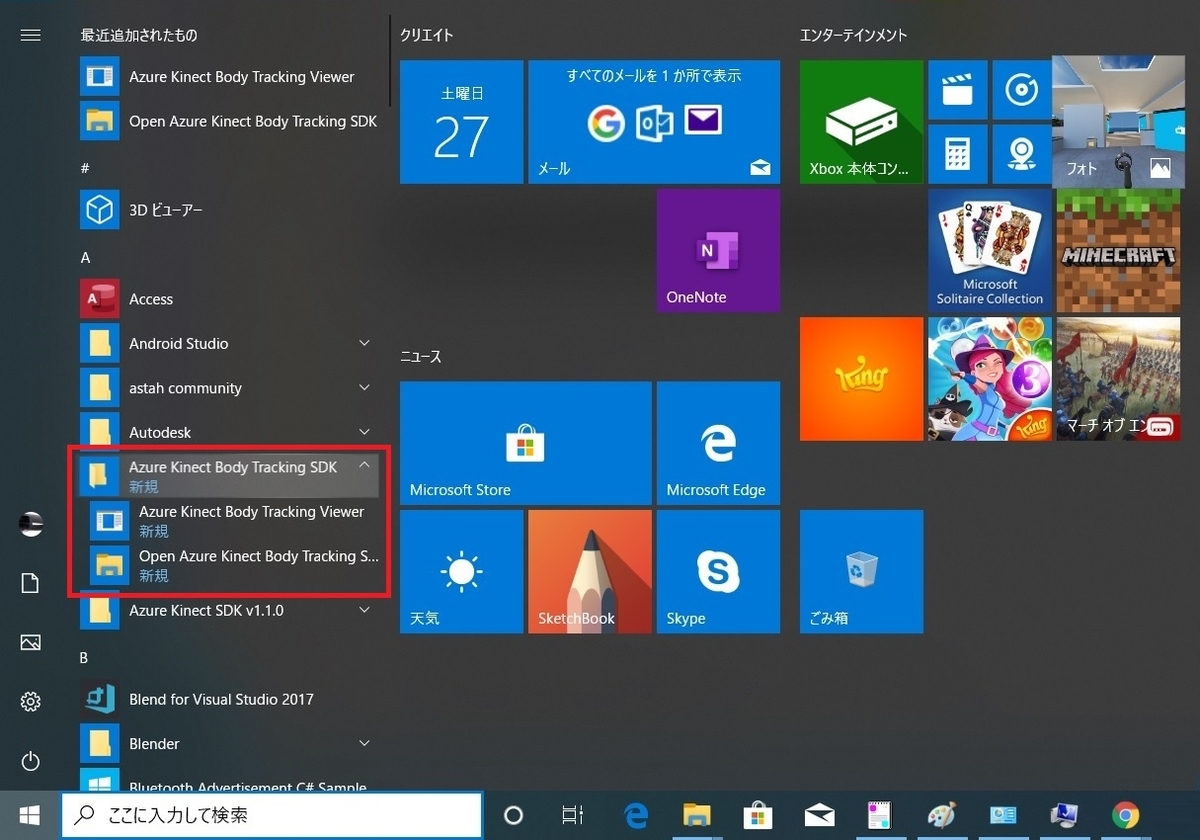Open the メール mail tile

click(654, 122)
